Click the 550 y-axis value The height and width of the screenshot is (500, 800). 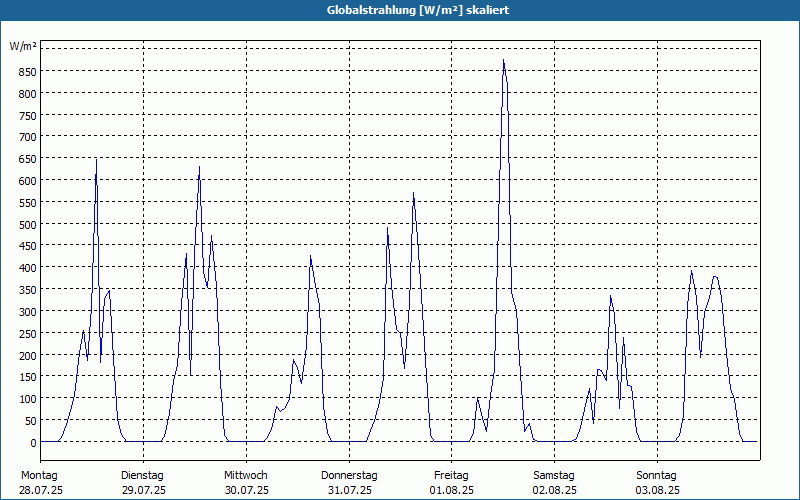(x=28, y=203)
